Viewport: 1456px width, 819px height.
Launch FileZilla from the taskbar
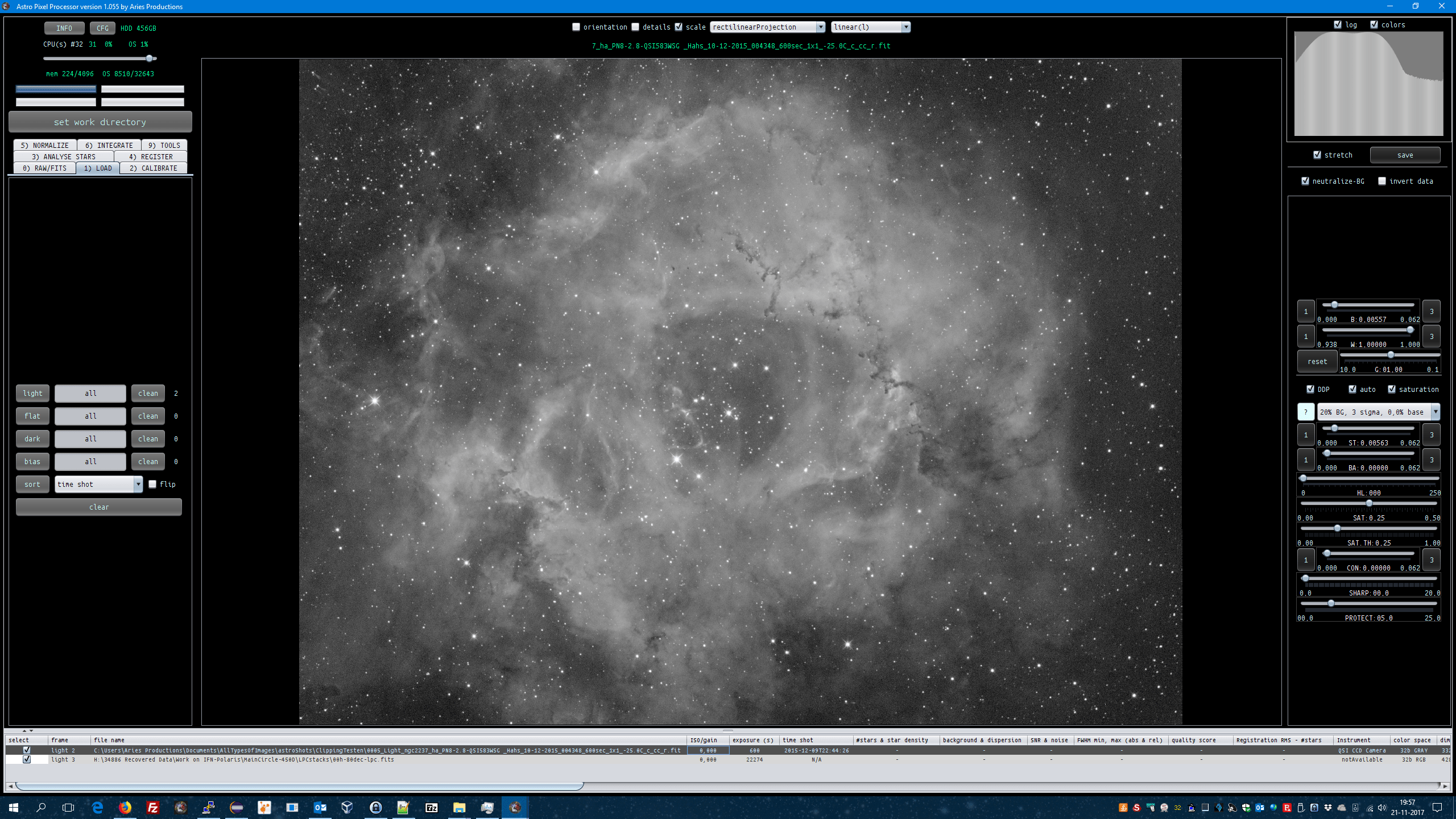click(152, 807)
